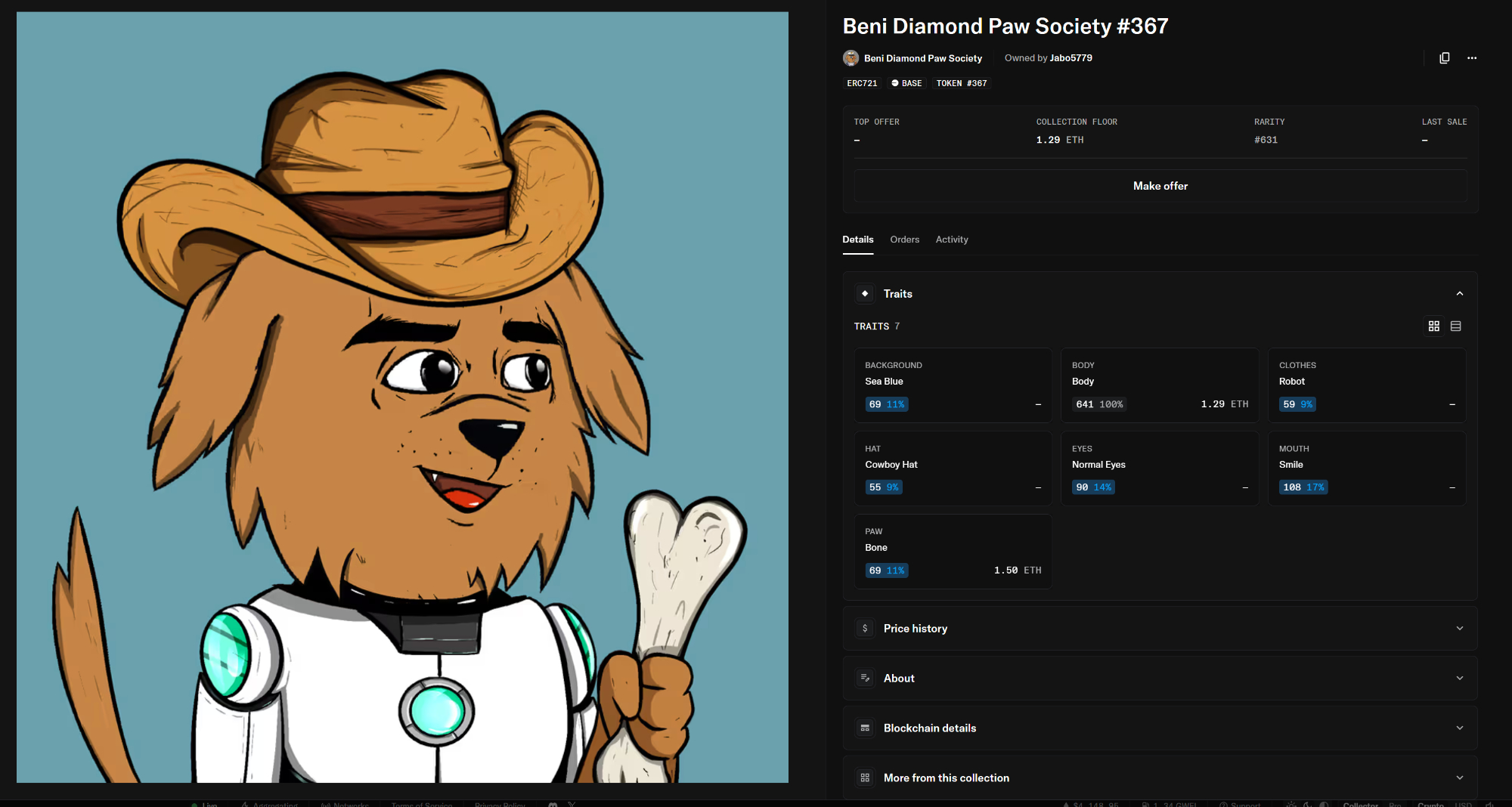Image resolution: width=1512 pixels, height=807 pixels.
Task: Click the title Beni Diamond Paw Society #367
Action: [1005, 26]
